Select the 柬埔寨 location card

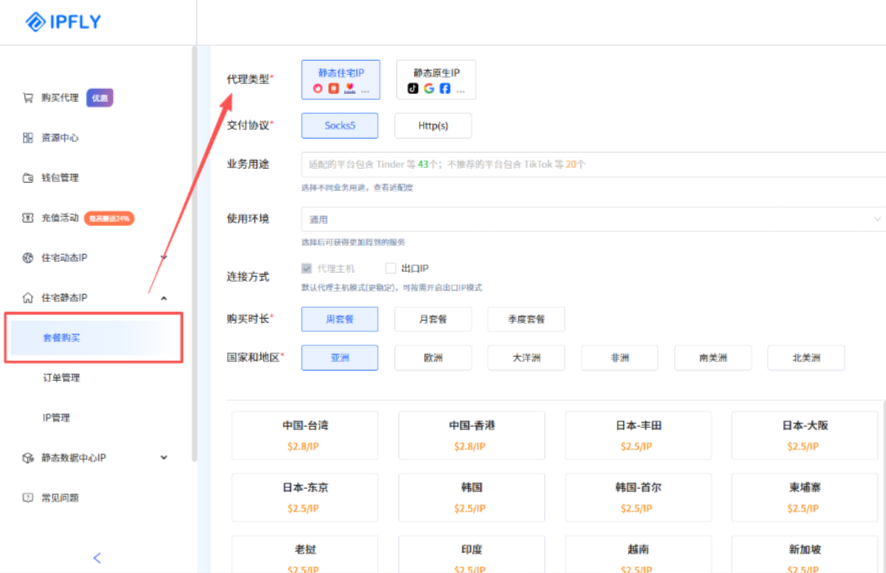[805, 497]
